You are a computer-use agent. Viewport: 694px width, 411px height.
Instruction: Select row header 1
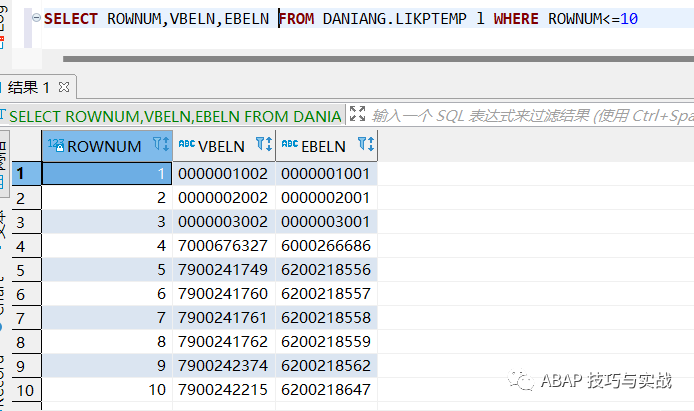(27, 173)
